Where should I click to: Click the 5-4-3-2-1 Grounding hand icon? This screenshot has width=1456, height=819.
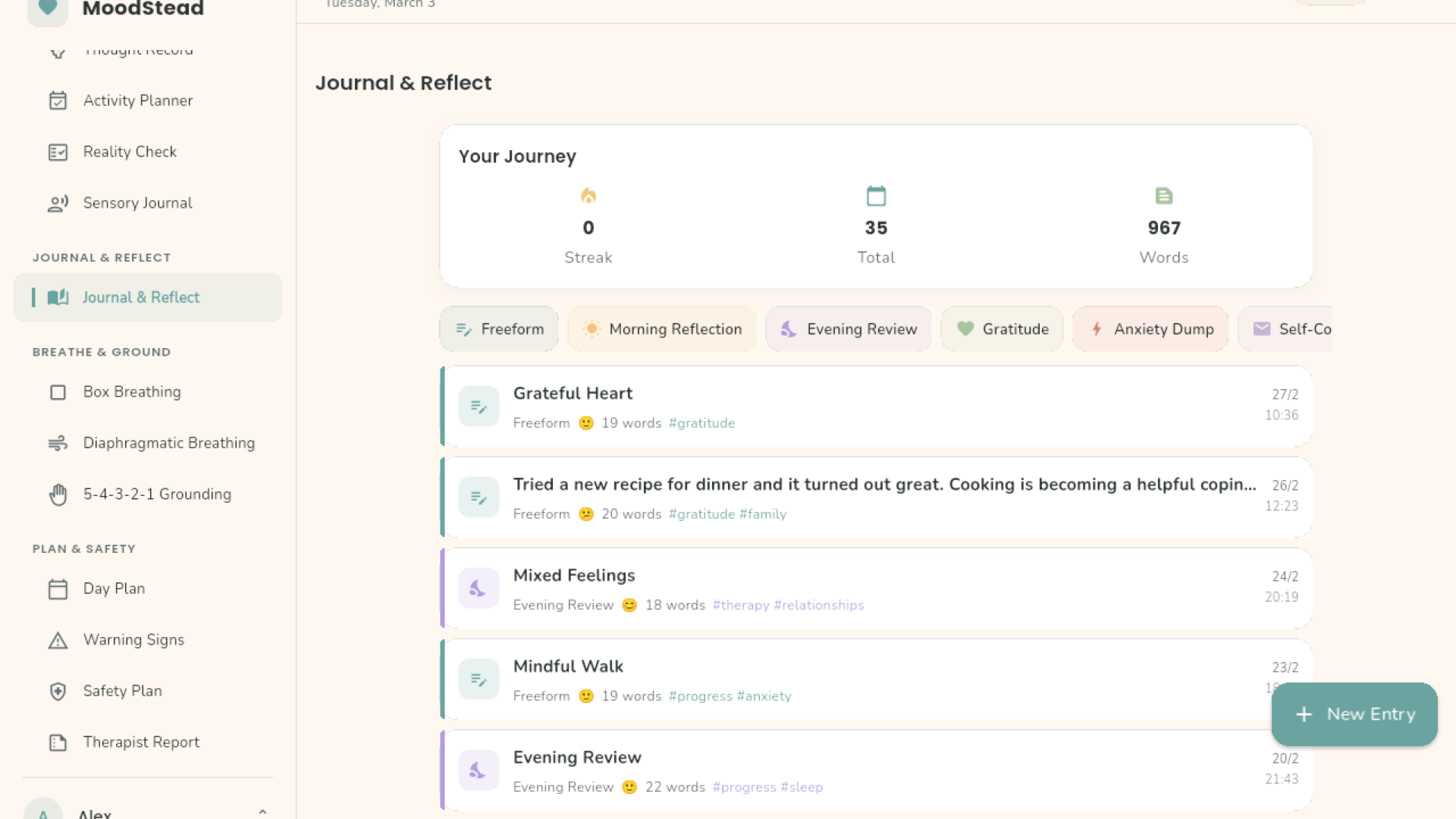coord(58,494)
